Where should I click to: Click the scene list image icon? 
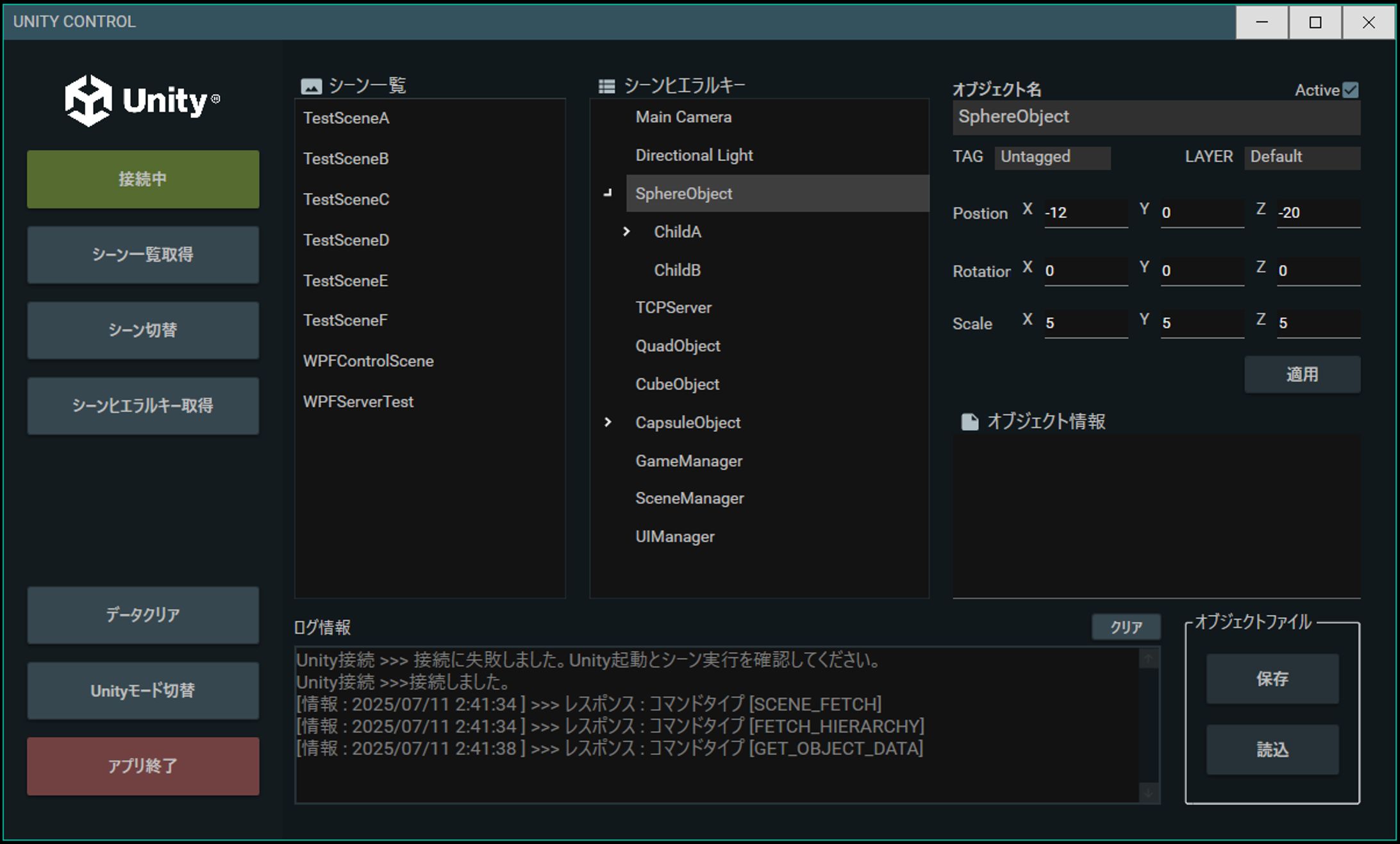[312, 86]
